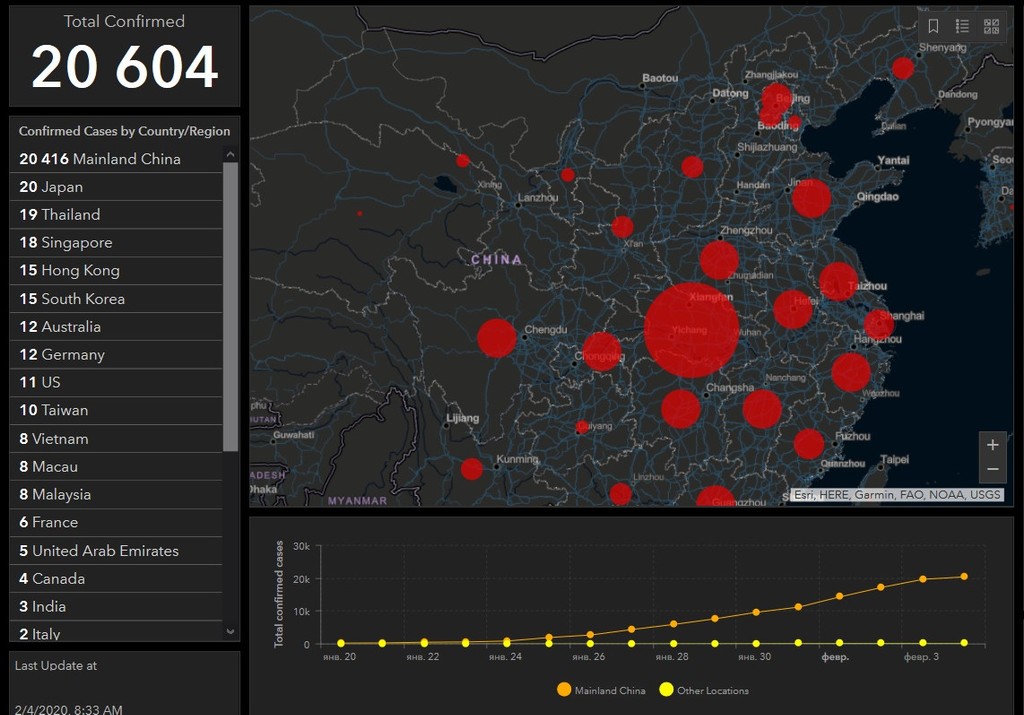
Task: Click the '2/4/2020, 8:33 AM' timestamp
Action: click(x=69, y=709)
